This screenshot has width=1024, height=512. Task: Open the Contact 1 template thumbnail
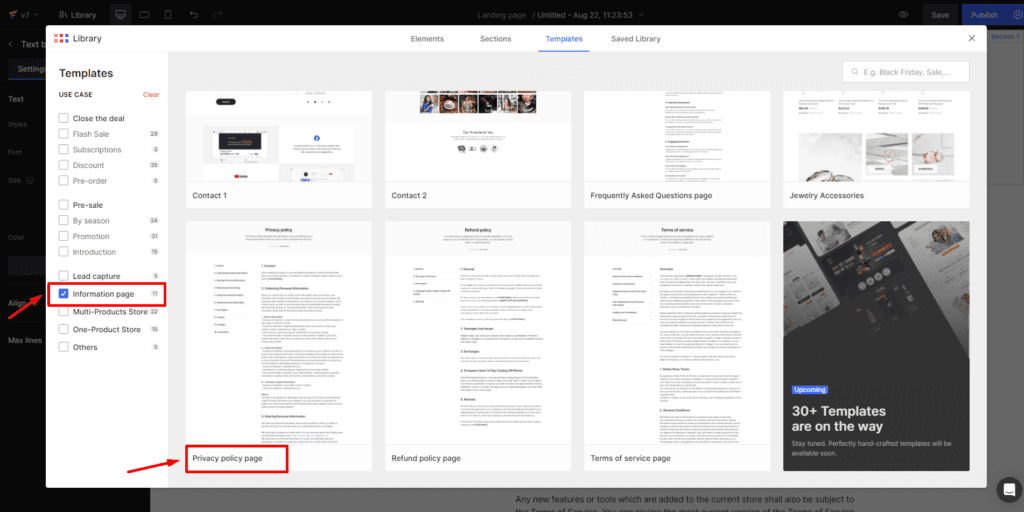(x=279, y=136)
